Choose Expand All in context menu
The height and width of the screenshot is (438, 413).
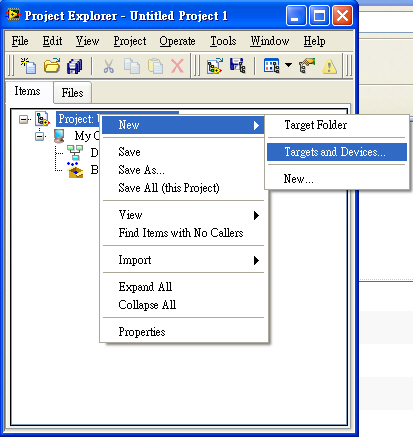tap(183, 287)
